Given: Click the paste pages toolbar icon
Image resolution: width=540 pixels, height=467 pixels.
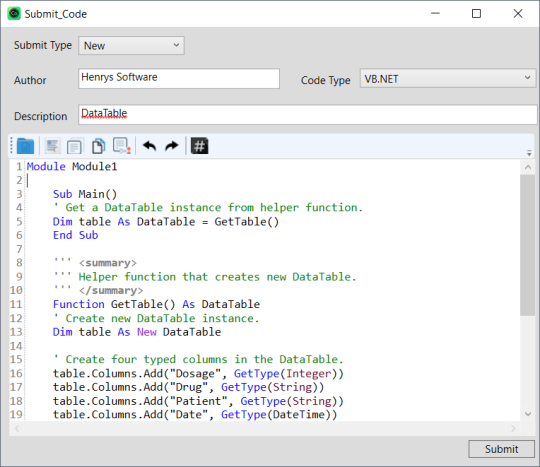Looking at the screenshot, I should click(x=98, y=146).
